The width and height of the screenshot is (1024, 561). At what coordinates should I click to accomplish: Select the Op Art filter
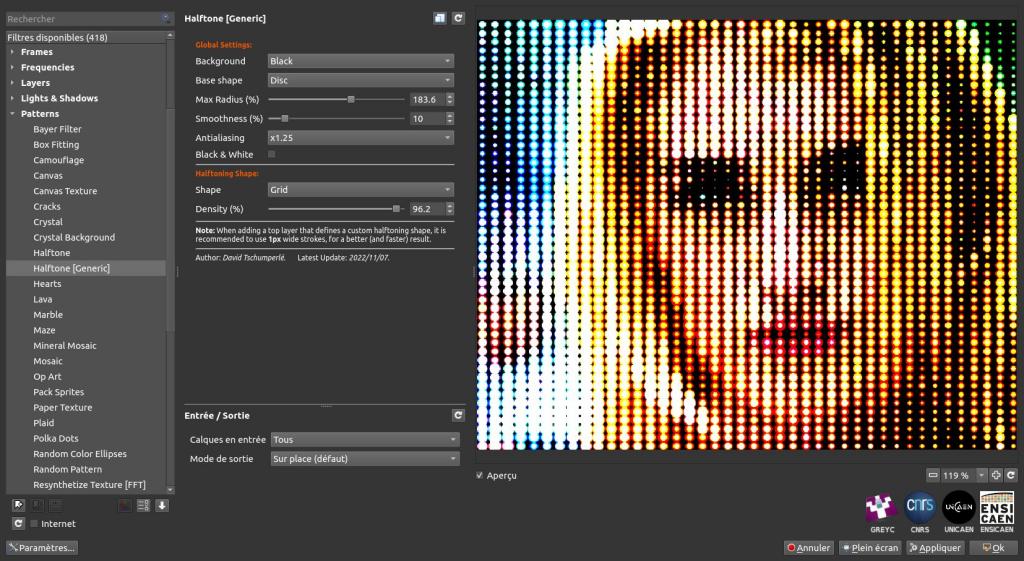point(47,376)
